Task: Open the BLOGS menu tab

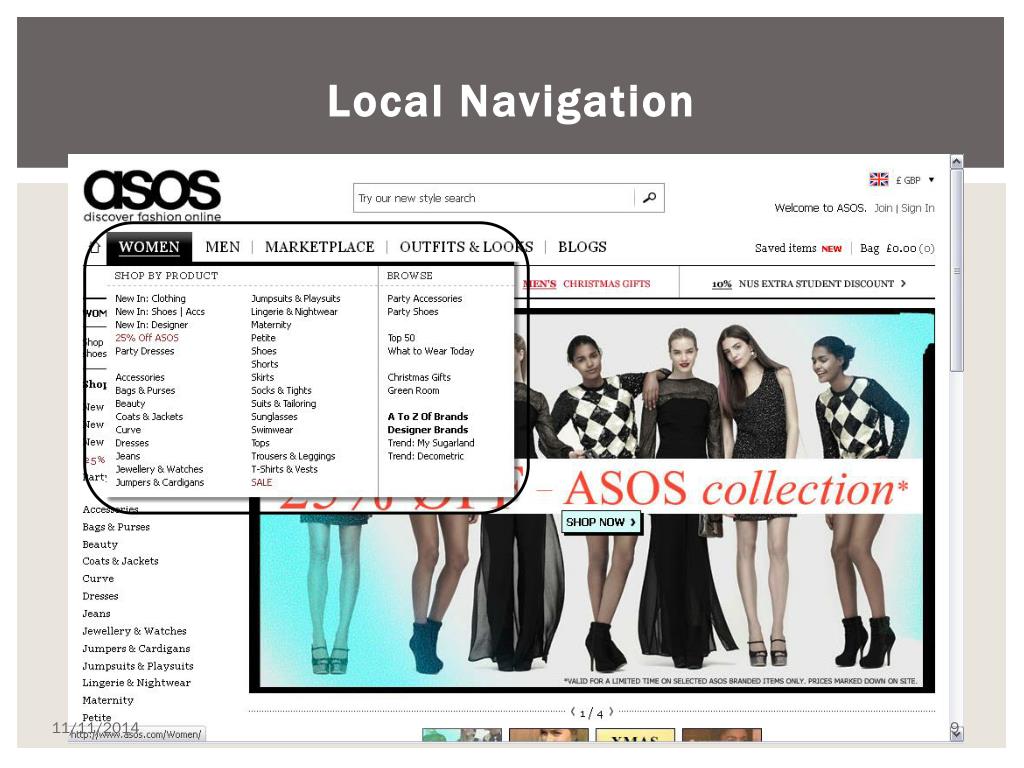Action: click(x=582, y=247)
